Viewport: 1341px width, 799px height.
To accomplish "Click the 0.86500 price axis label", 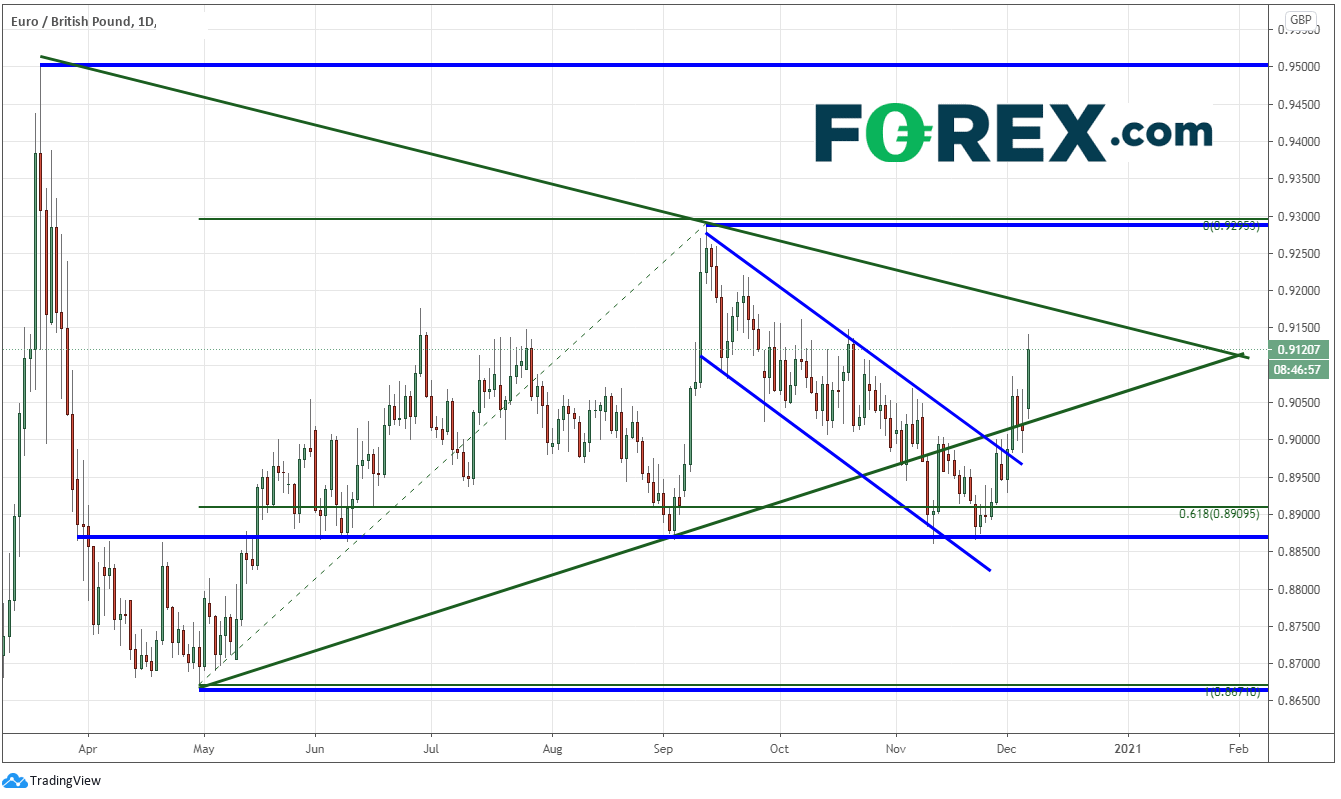I will pyautogui.click(x=1297, y=701).
